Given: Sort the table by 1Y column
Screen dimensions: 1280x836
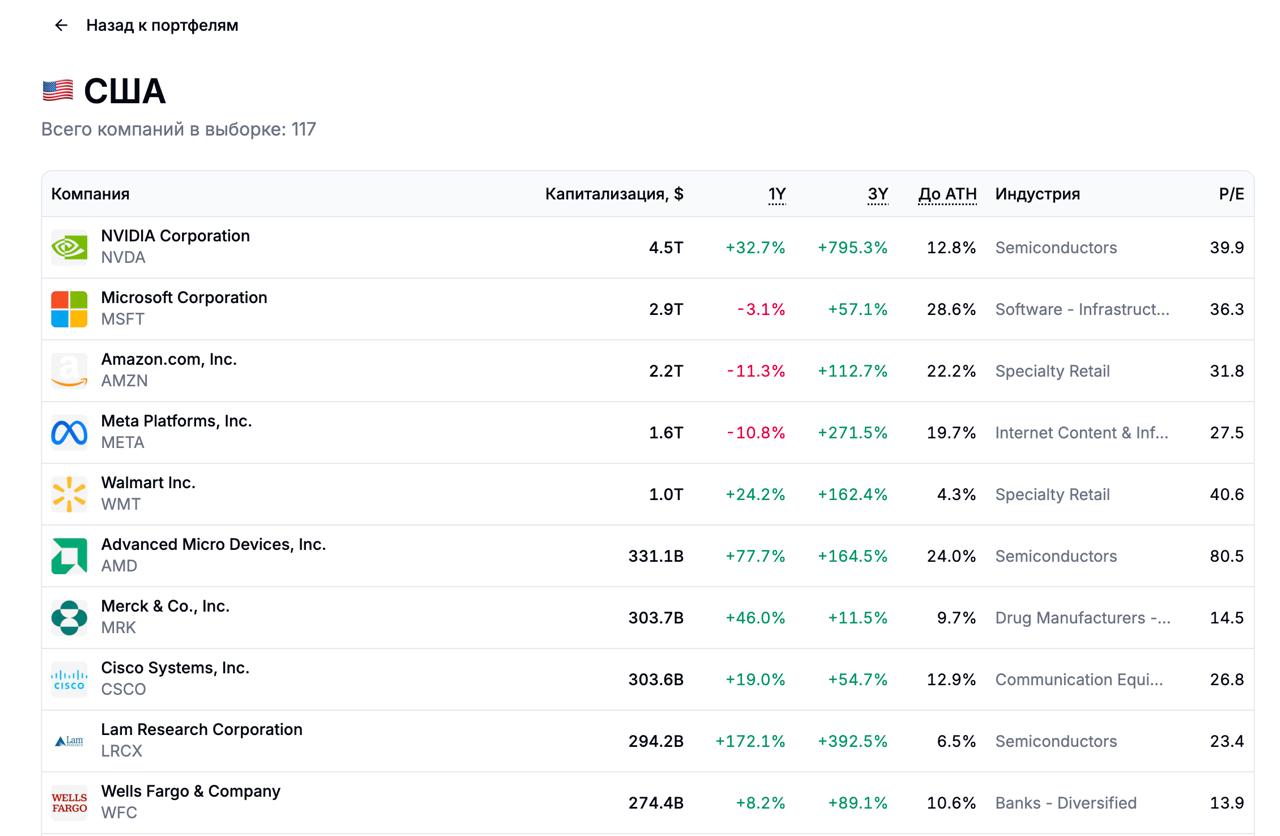Looking at the screenshot, I should 776,194.
